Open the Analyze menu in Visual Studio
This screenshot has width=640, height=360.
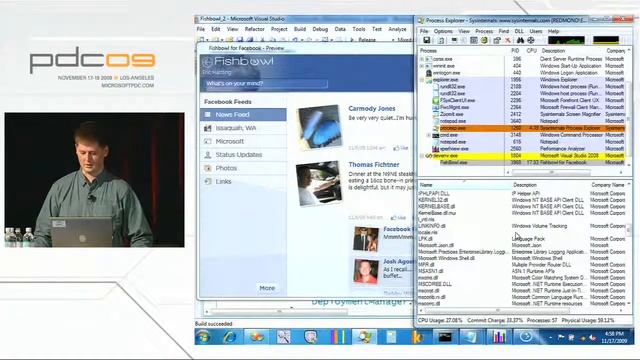click(397, 29)
